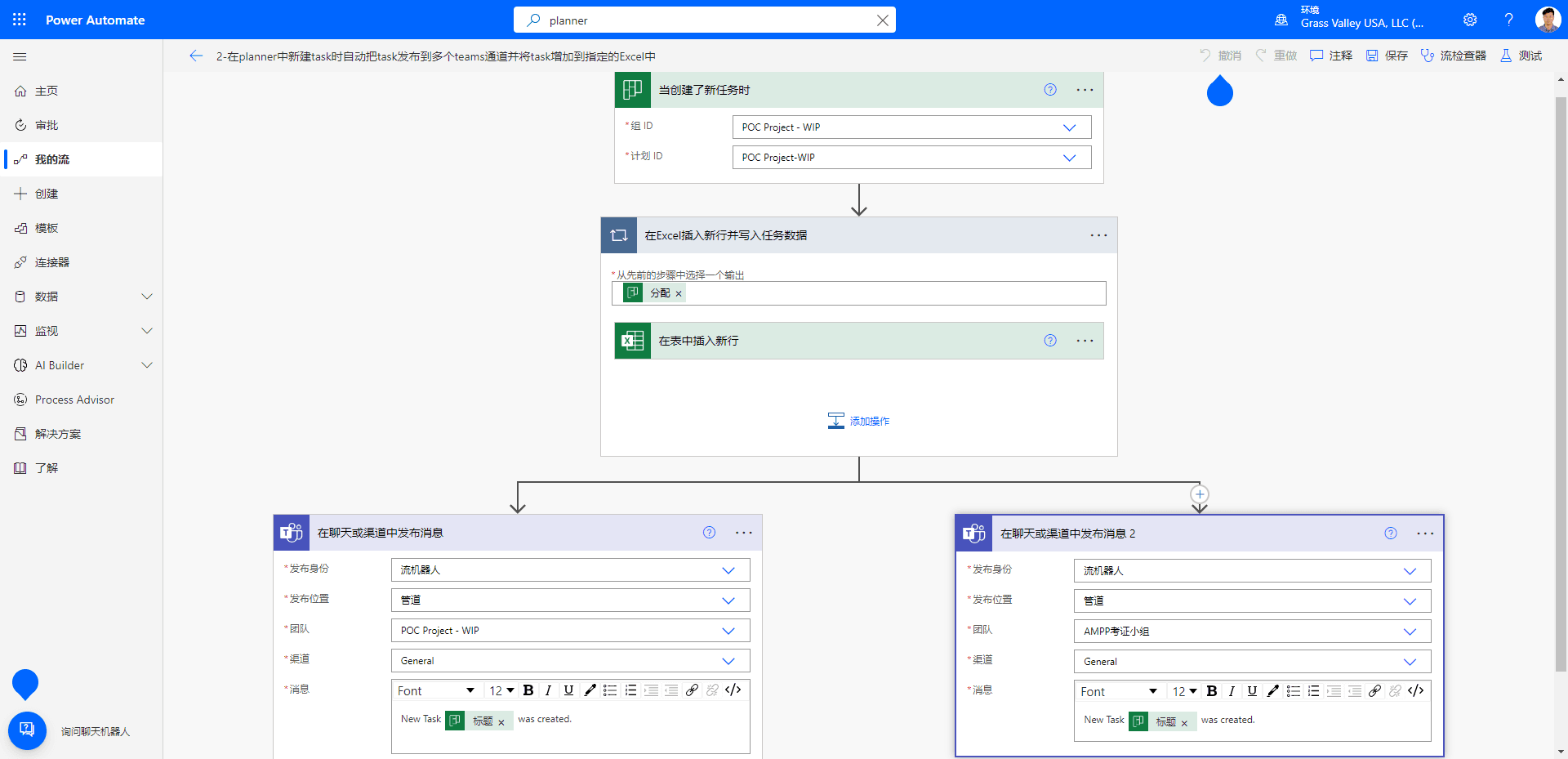Click the Flow Checker stethoscope icon
The image size is (1568, 759).
pyautogui.click(x=1427, y=56)
